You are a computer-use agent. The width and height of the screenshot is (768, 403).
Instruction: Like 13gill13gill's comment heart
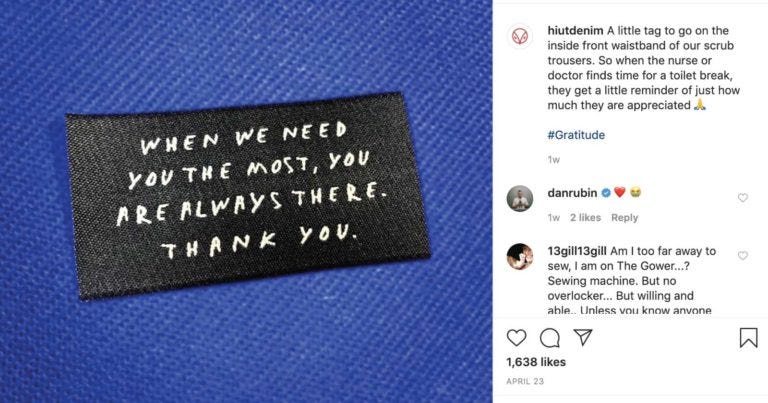coord(743,256)
